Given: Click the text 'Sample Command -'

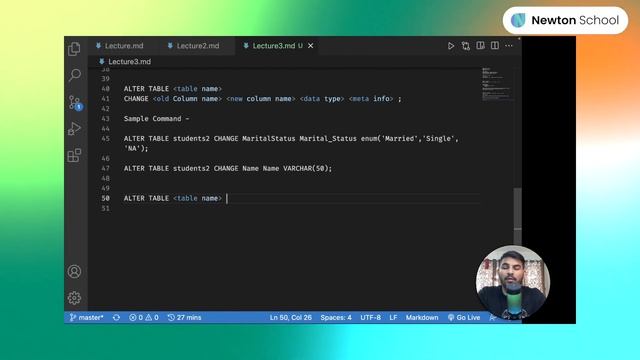Looking at the screenshot, I should click(156, 119).
